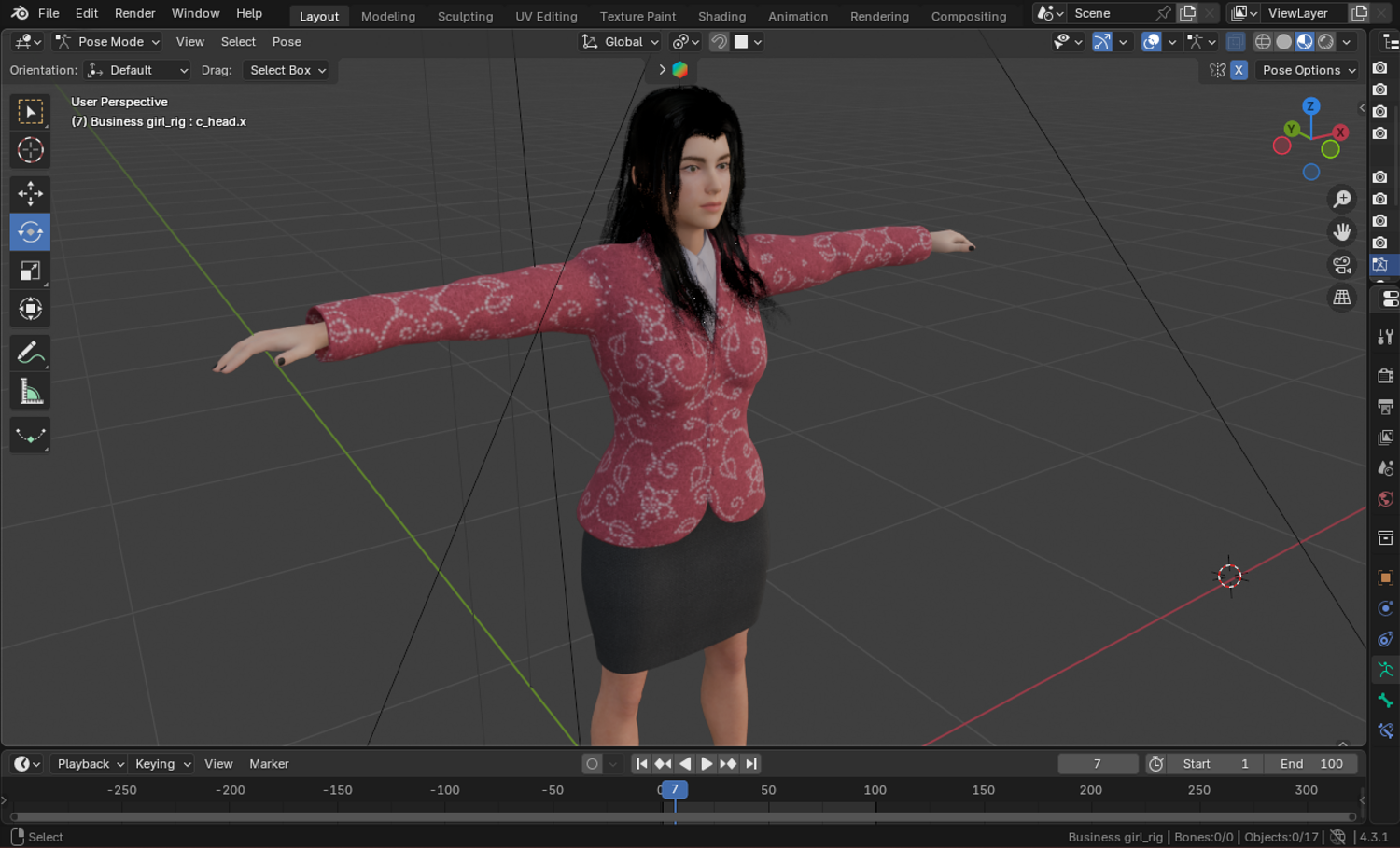This screenshot has width=1400, height=848.
Task: Jump to the animation end frame
Action: click(750, 764)
